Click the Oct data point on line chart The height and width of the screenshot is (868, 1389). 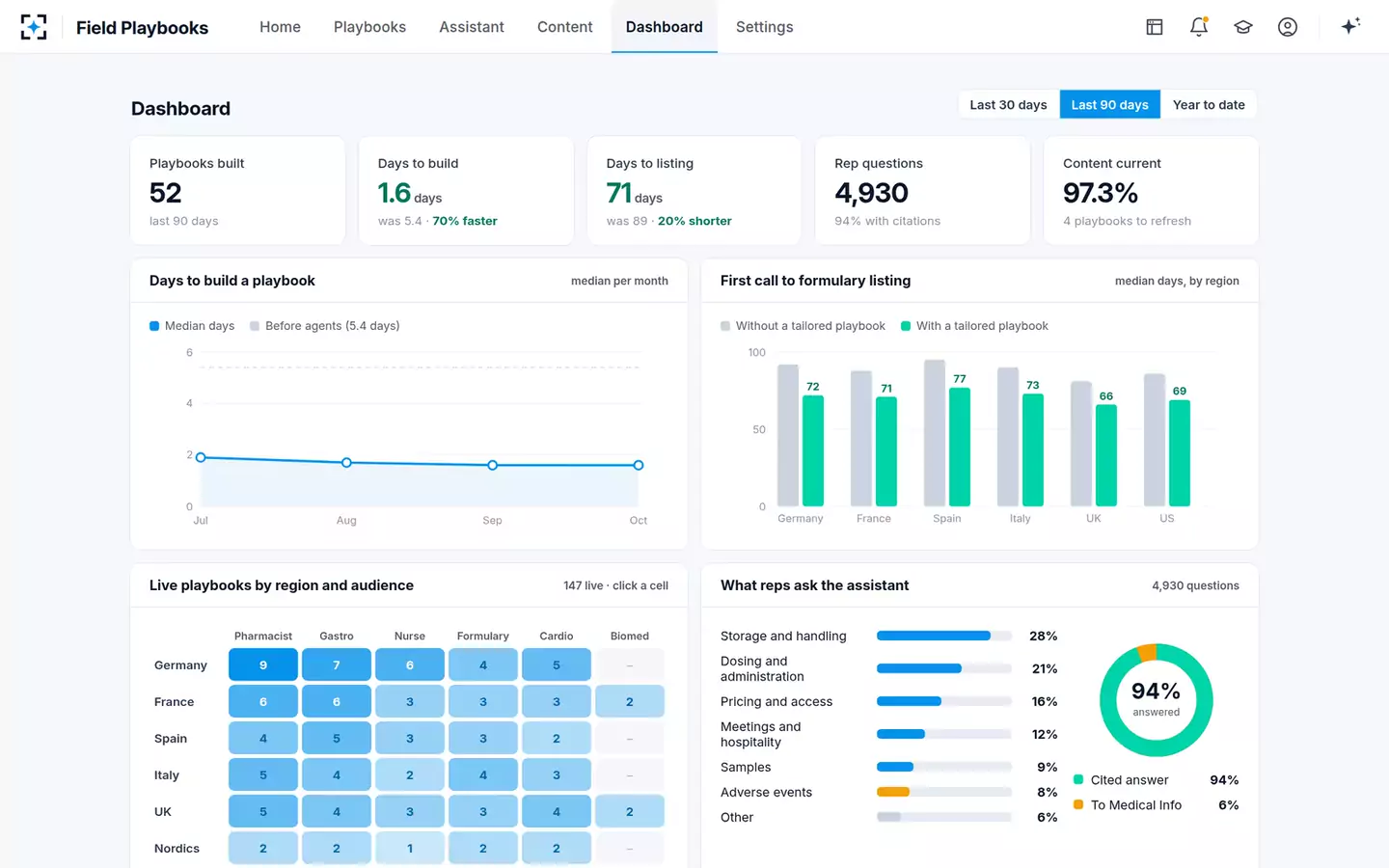click(x=639, y=465)
